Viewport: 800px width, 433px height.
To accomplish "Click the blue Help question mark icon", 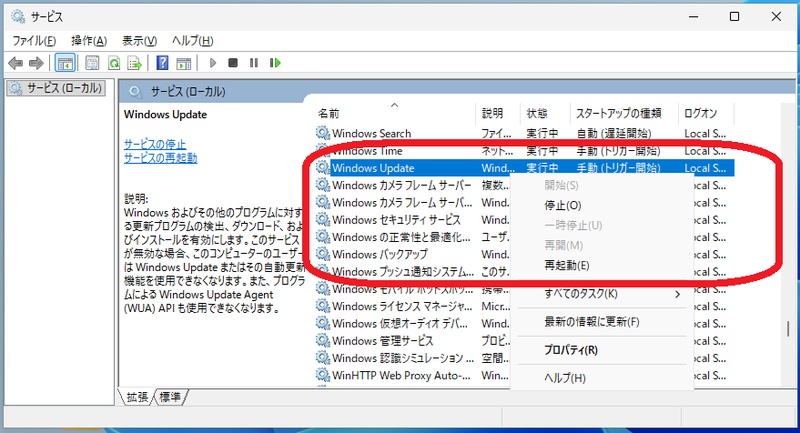I will [x=162, y=63].
